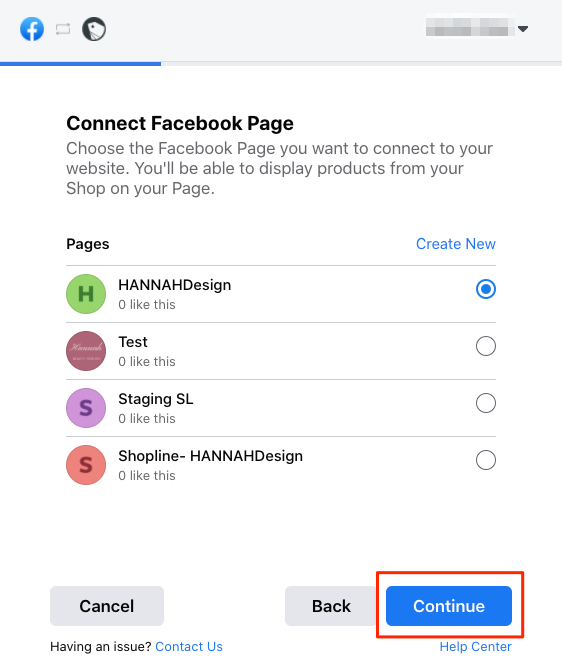562x662 pixels.
Task: Cancel the page connection setup
Action: 107,606
